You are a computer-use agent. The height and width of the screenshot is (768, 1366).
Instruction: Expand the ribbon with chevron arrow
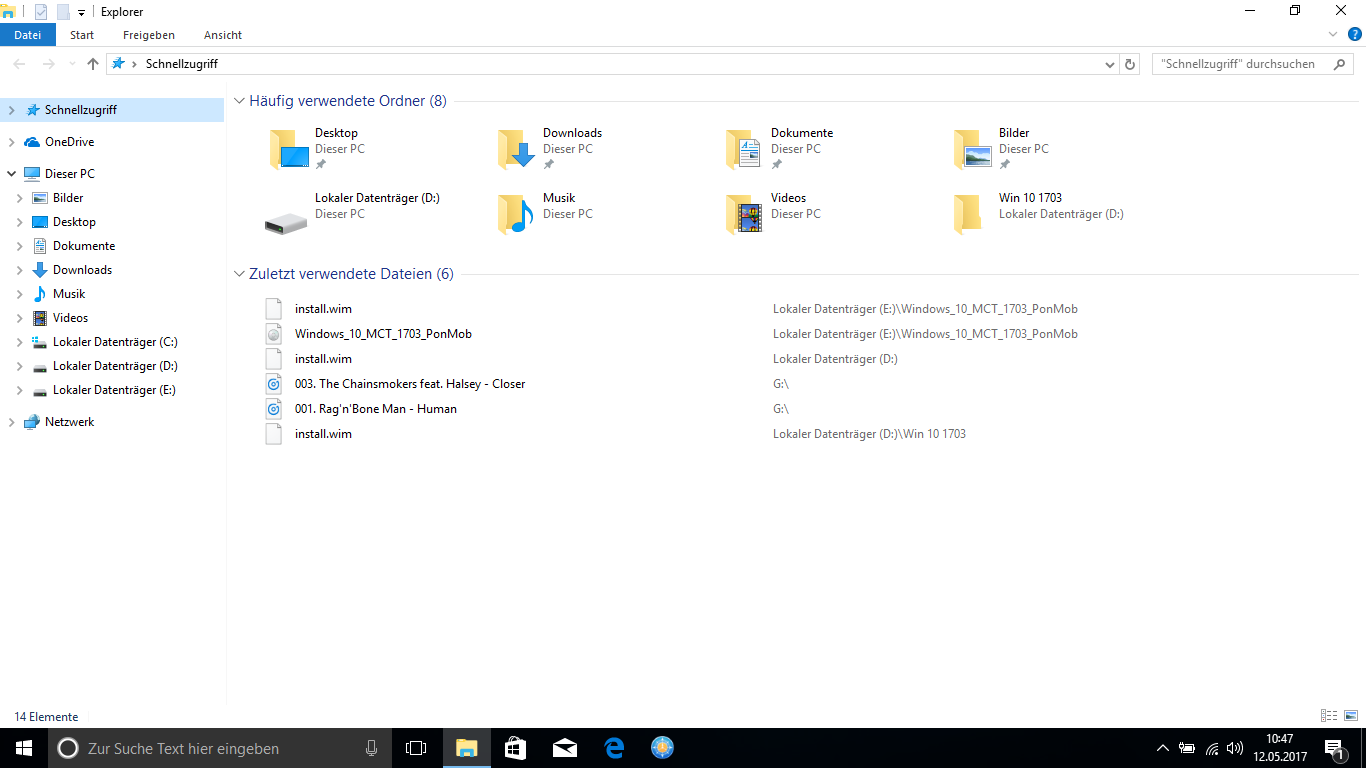(x=1333, y=34)
